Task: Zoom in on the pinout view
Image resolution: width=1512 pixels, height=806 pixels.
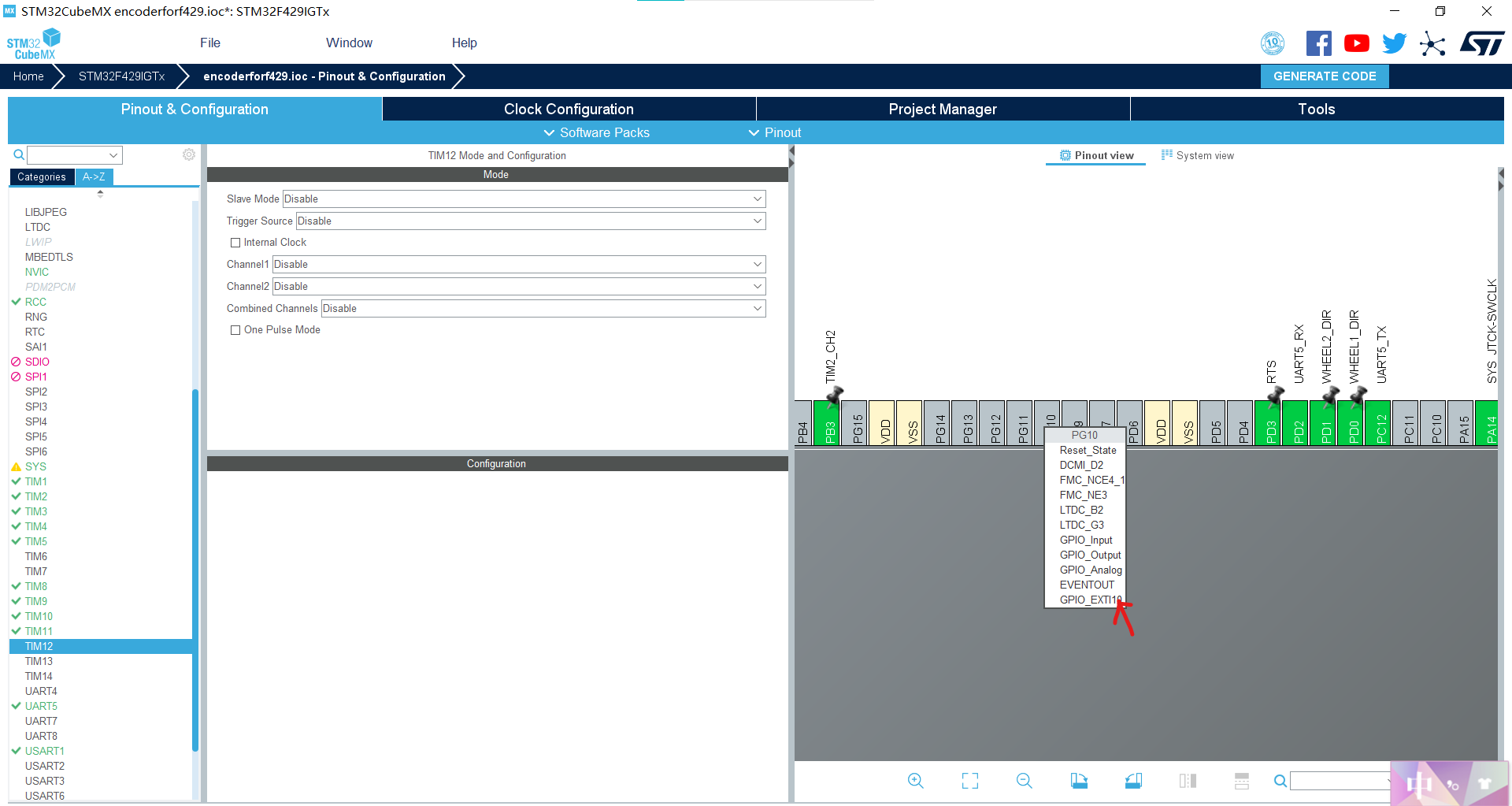Action: tap(915, 781)
